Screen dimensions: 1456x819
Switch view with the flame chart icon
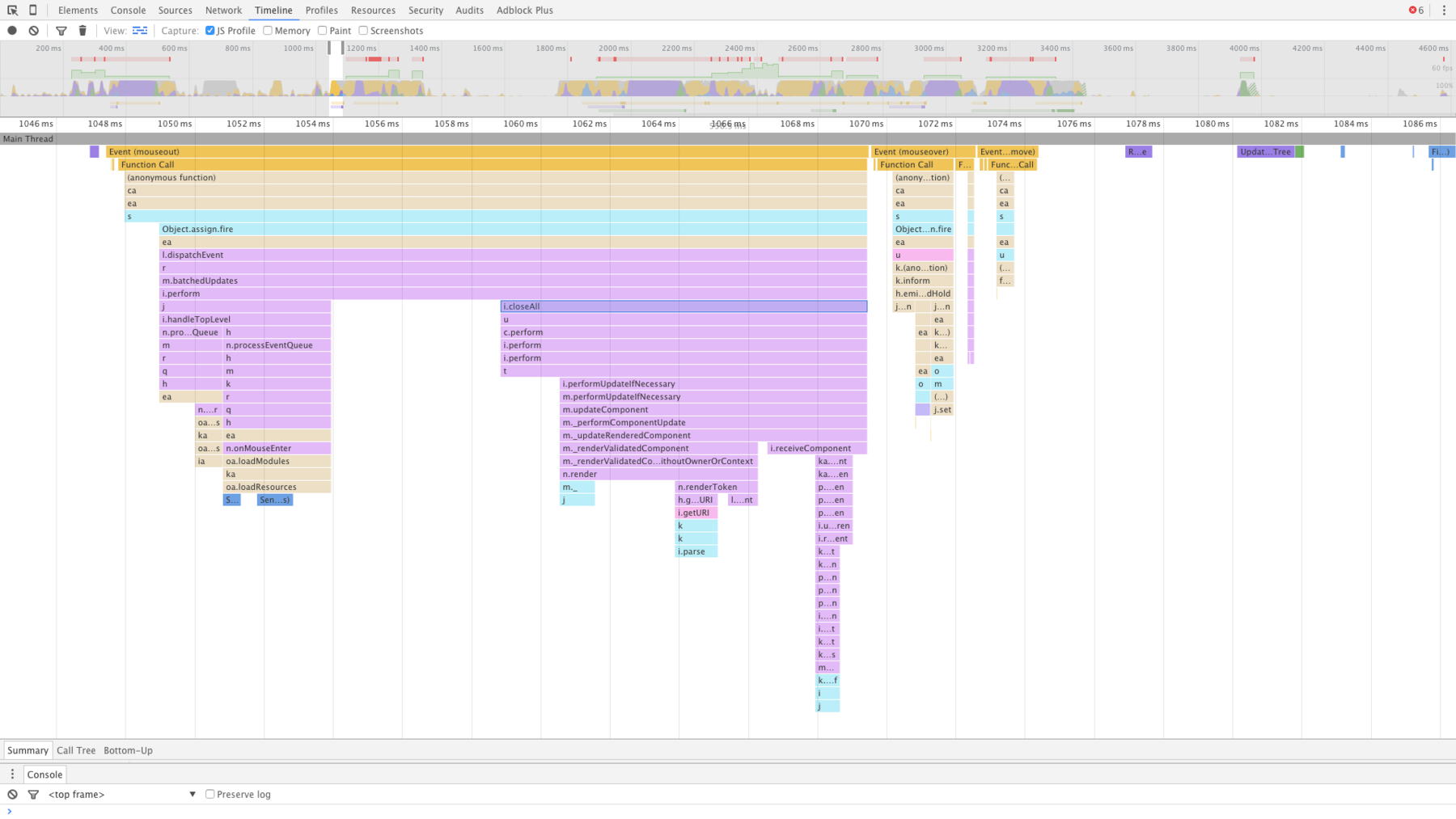click(140, 31)
